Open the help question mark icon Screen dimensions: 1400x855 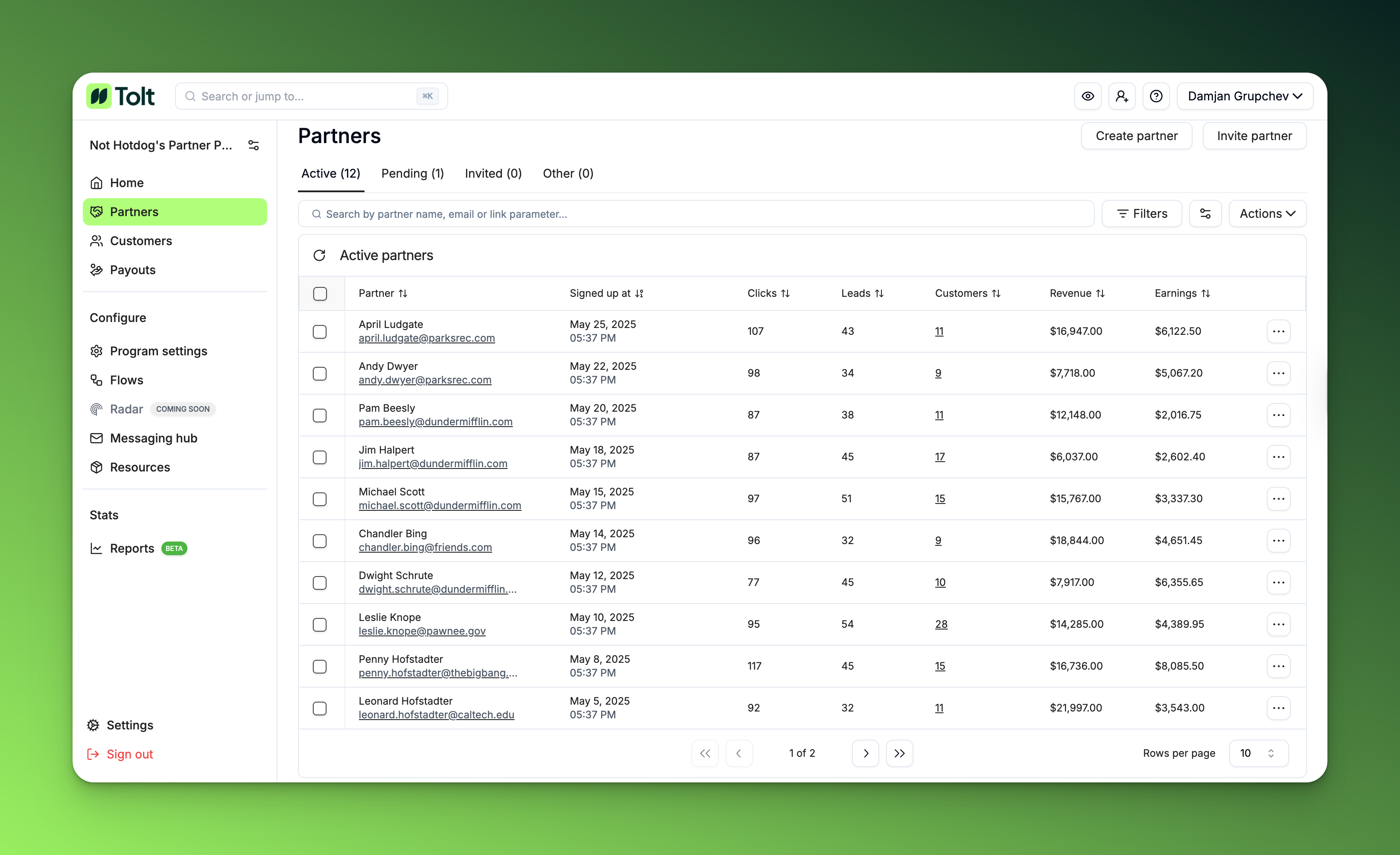[x=1156, y=96]
